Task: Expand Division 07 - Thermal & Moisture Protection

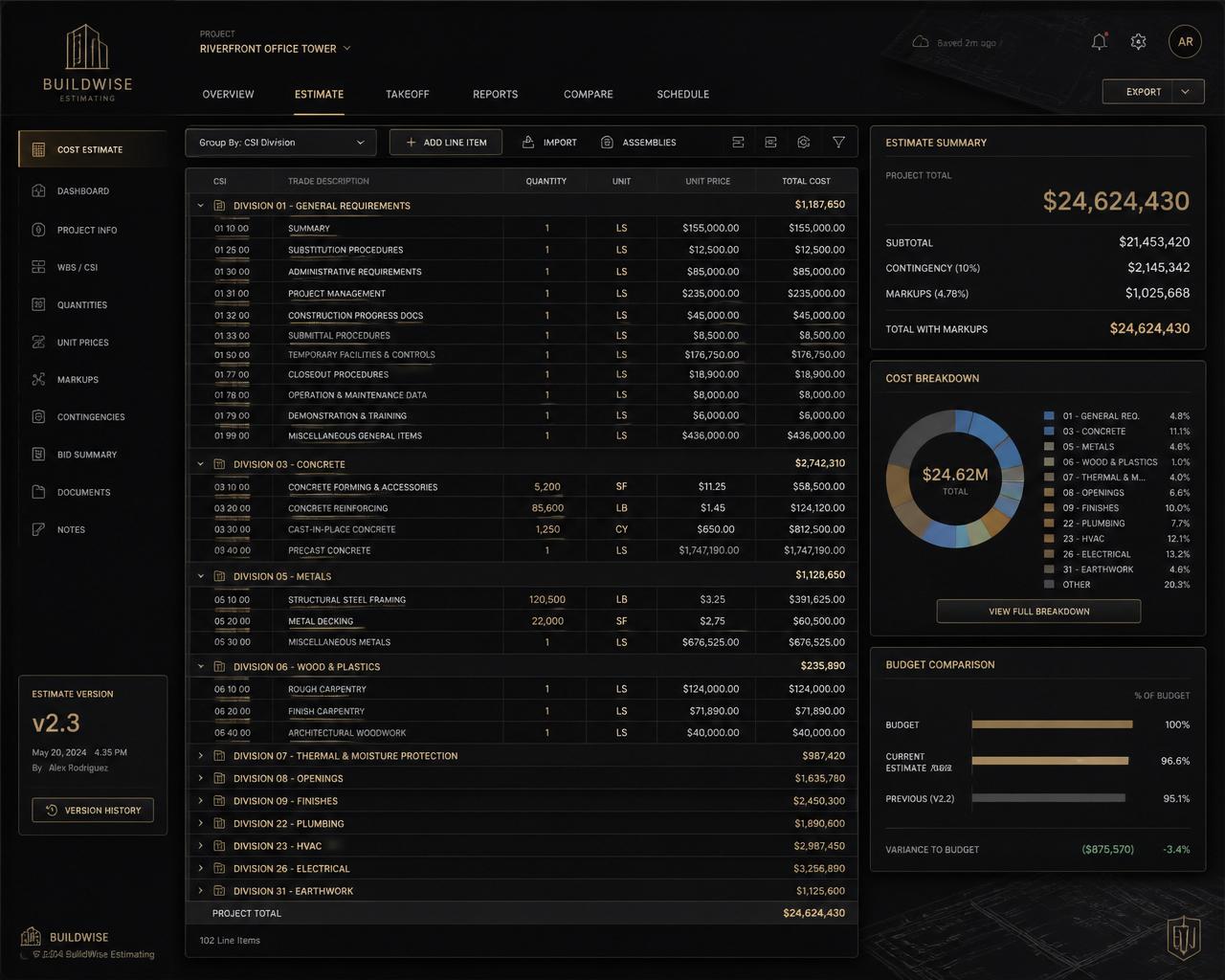Action: point(200,756)
